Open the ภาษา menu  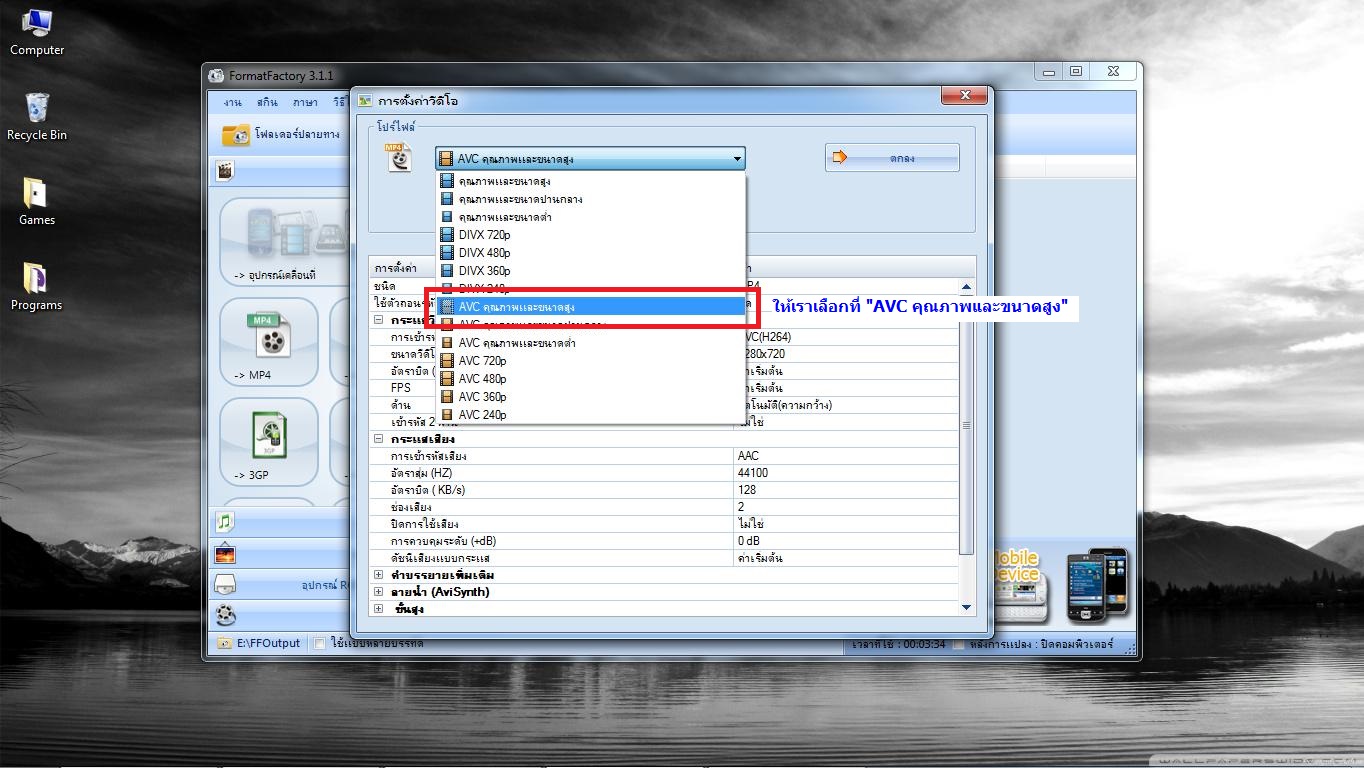click(x=305, y=102)
